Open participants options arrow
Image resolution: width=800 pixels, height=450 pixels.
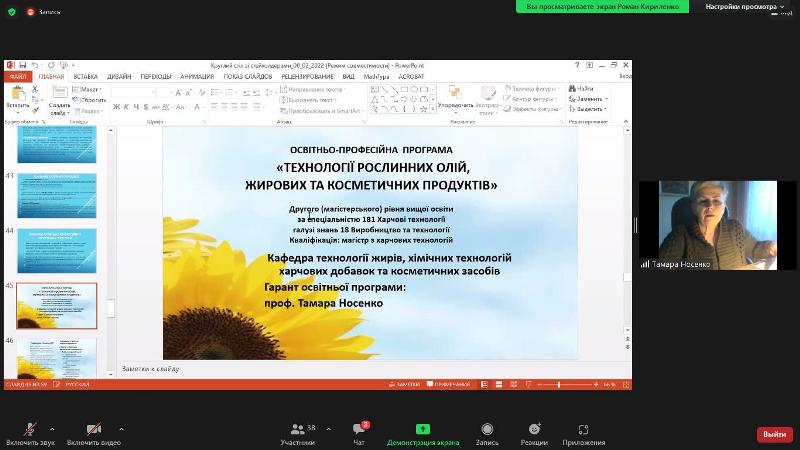pos(329,429)
